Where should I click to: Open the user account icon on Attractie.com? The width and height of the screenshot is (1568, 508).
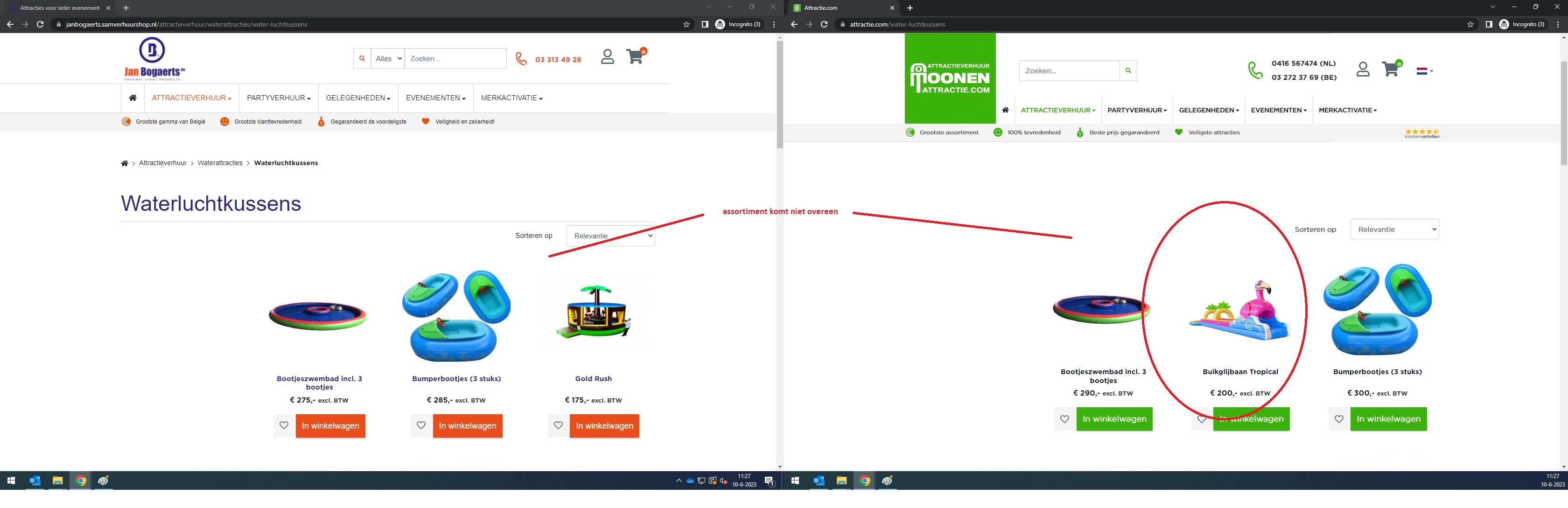(x=1363, y=70)
